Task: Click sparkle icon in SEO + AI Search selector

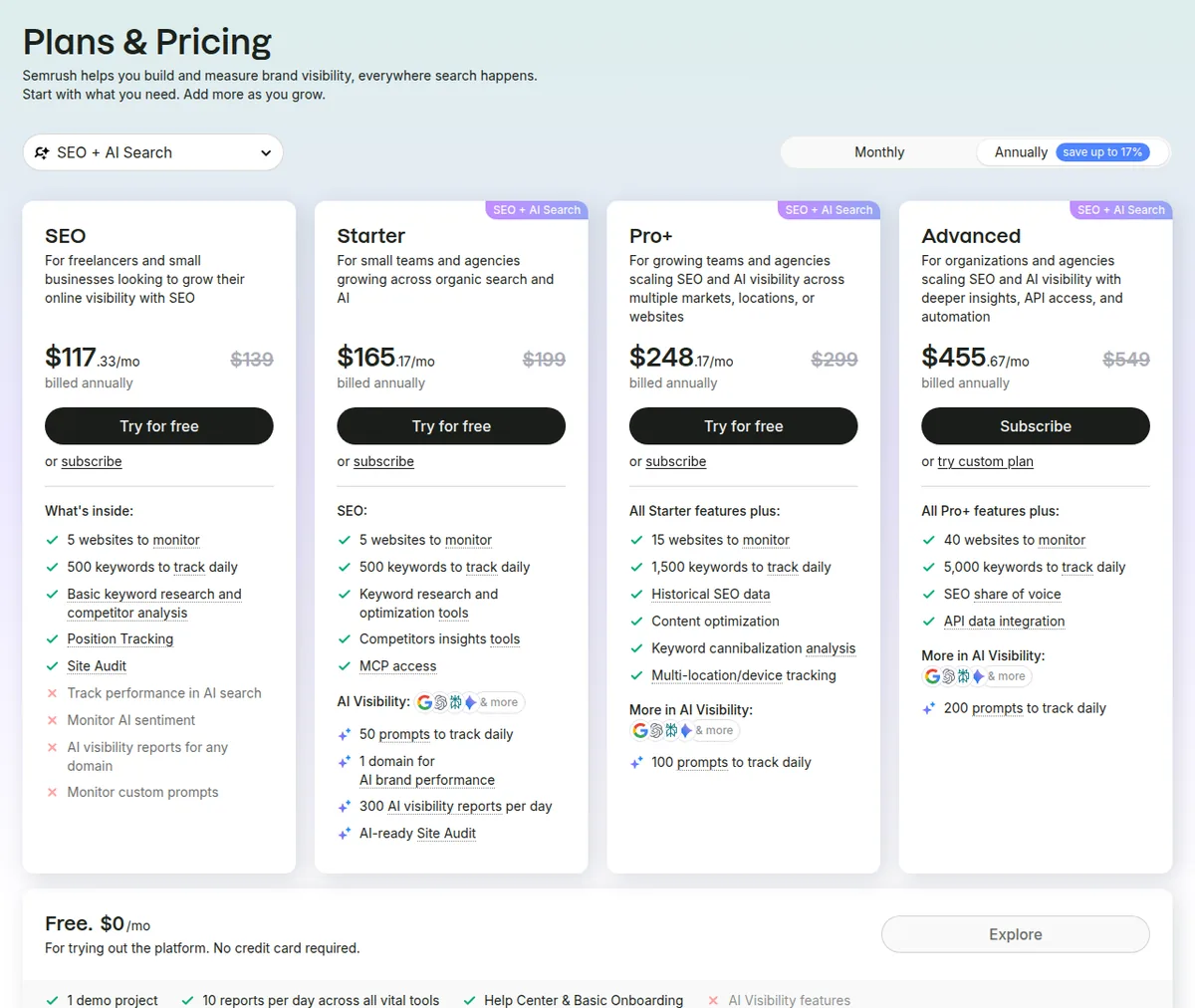Action: (42, 152)
